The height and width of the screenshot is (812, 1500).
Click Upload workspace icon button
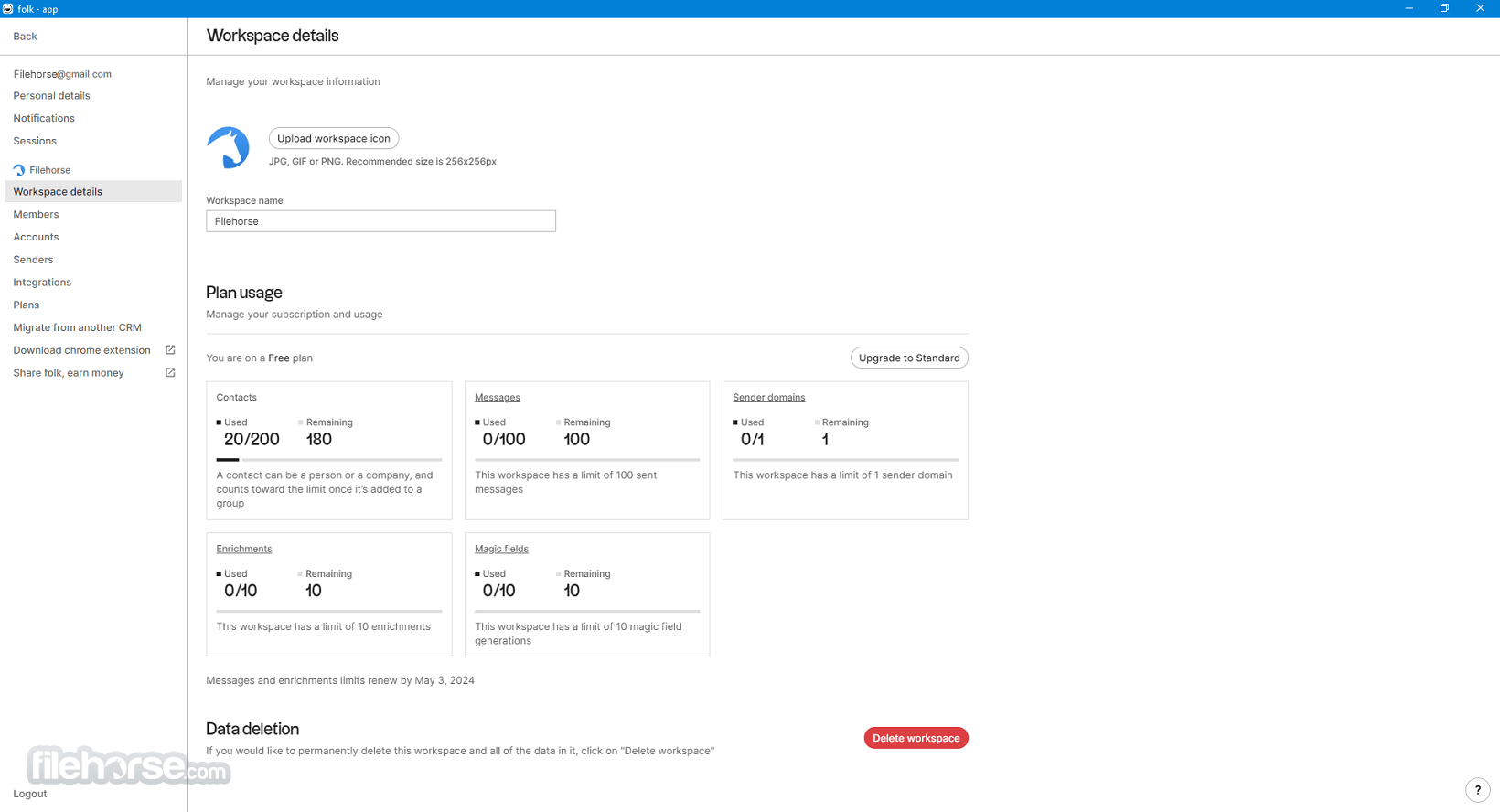point(334,139)
